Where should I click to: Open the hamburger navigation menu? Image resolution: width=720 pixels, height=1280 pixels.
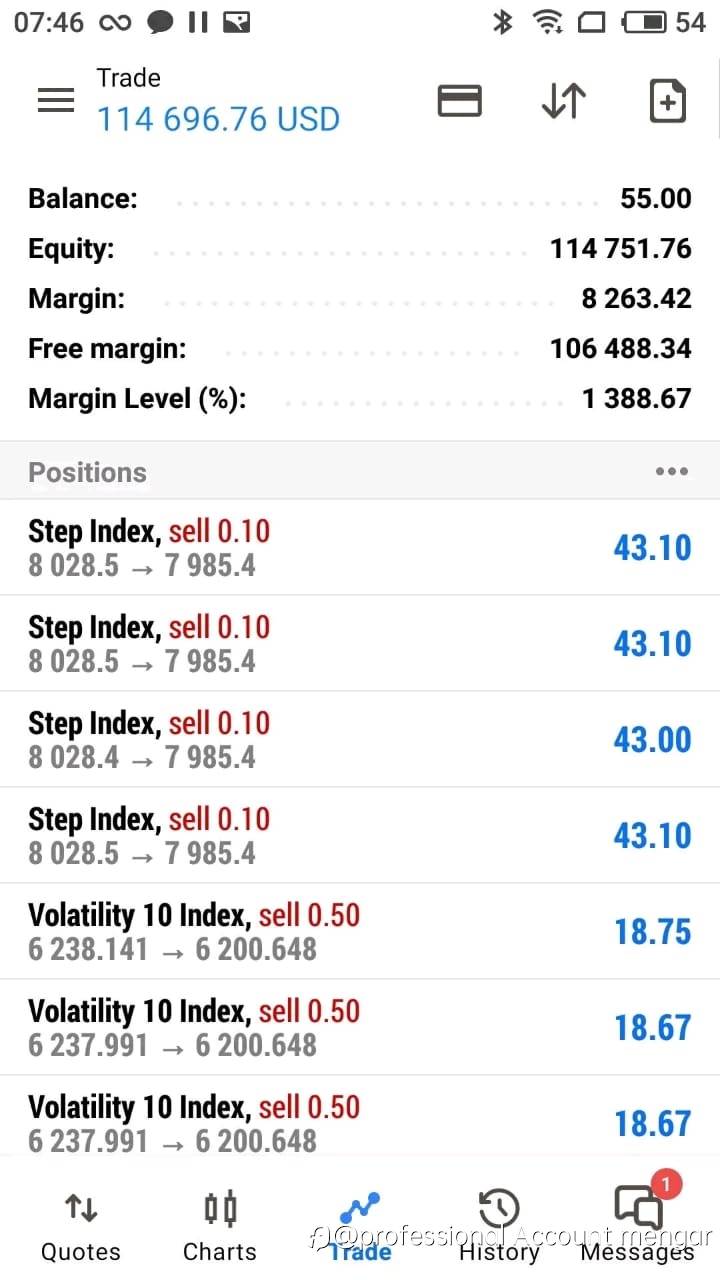tap(56, 100)
